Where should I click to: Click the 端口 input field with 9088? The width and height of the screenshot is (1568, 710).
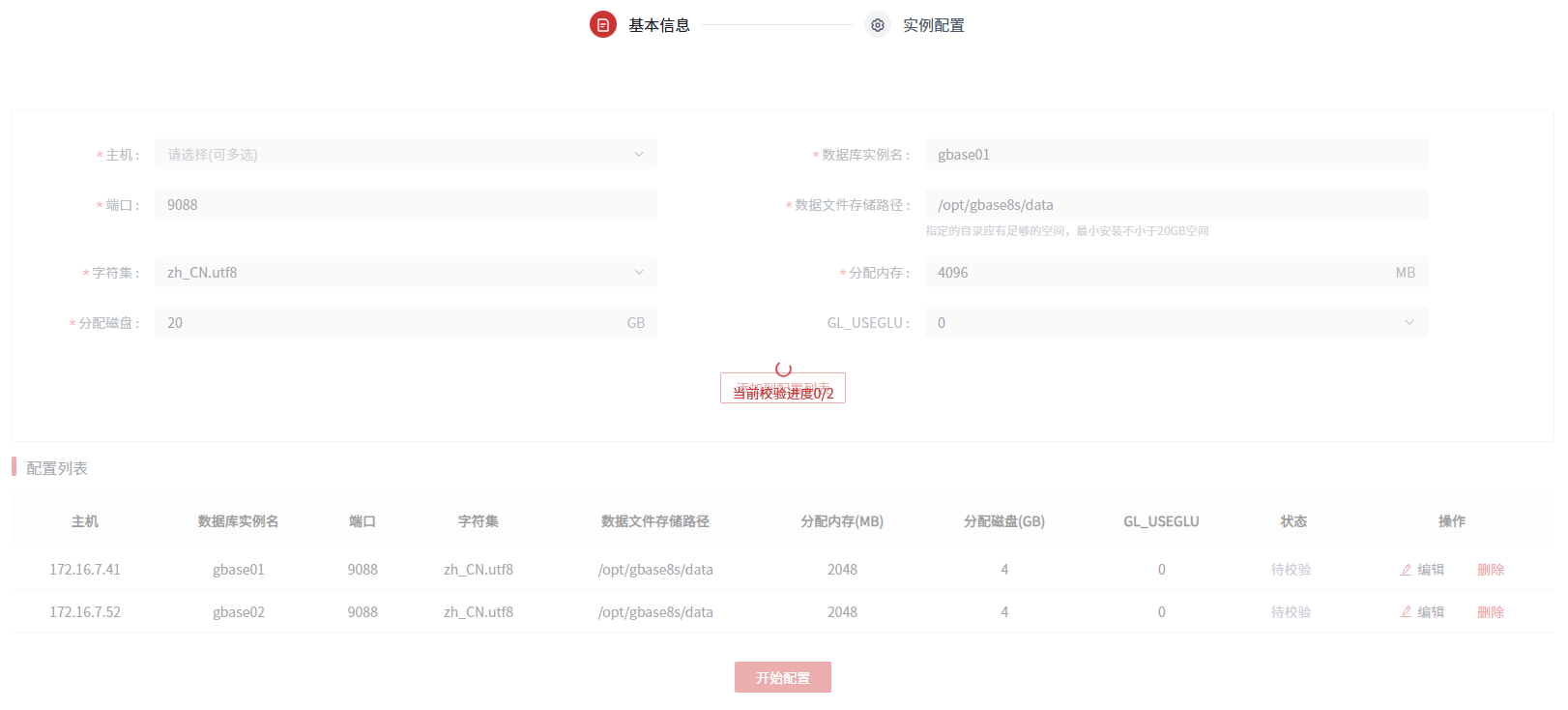[x=405, y=205]
